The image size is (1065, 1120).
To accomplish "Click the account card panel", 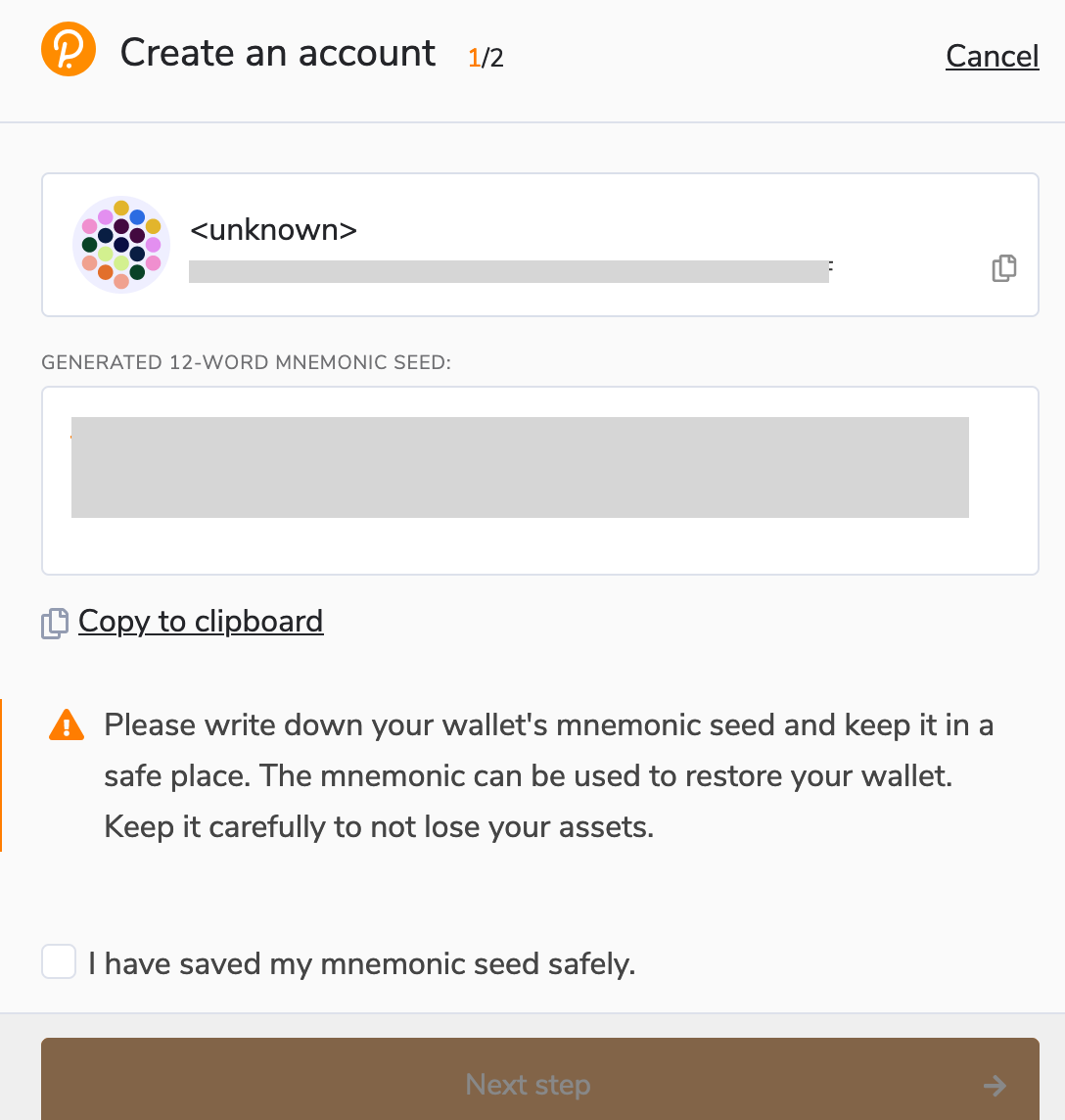I will pos(540,245).
